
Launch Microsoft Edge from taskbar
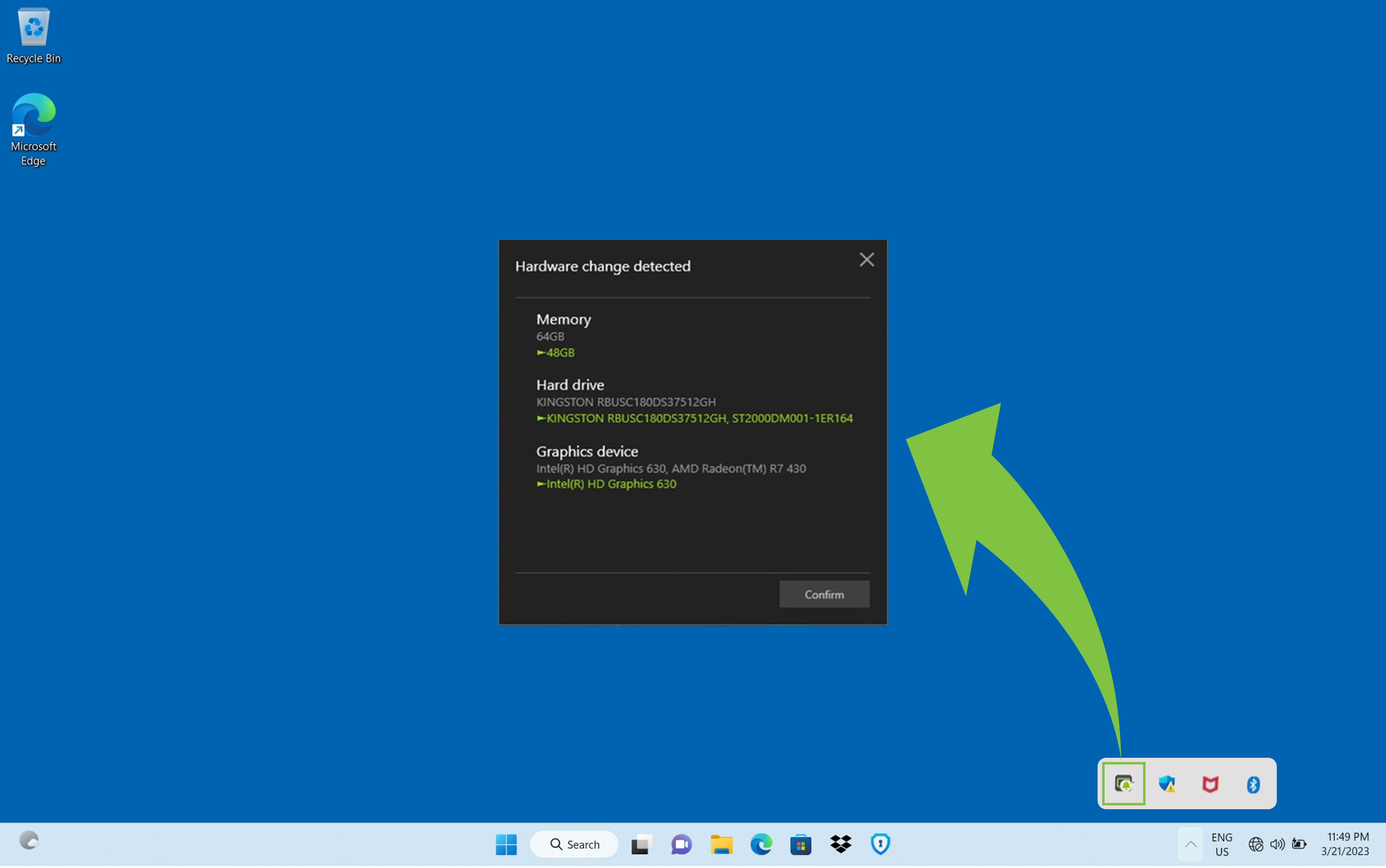point(761,844)
